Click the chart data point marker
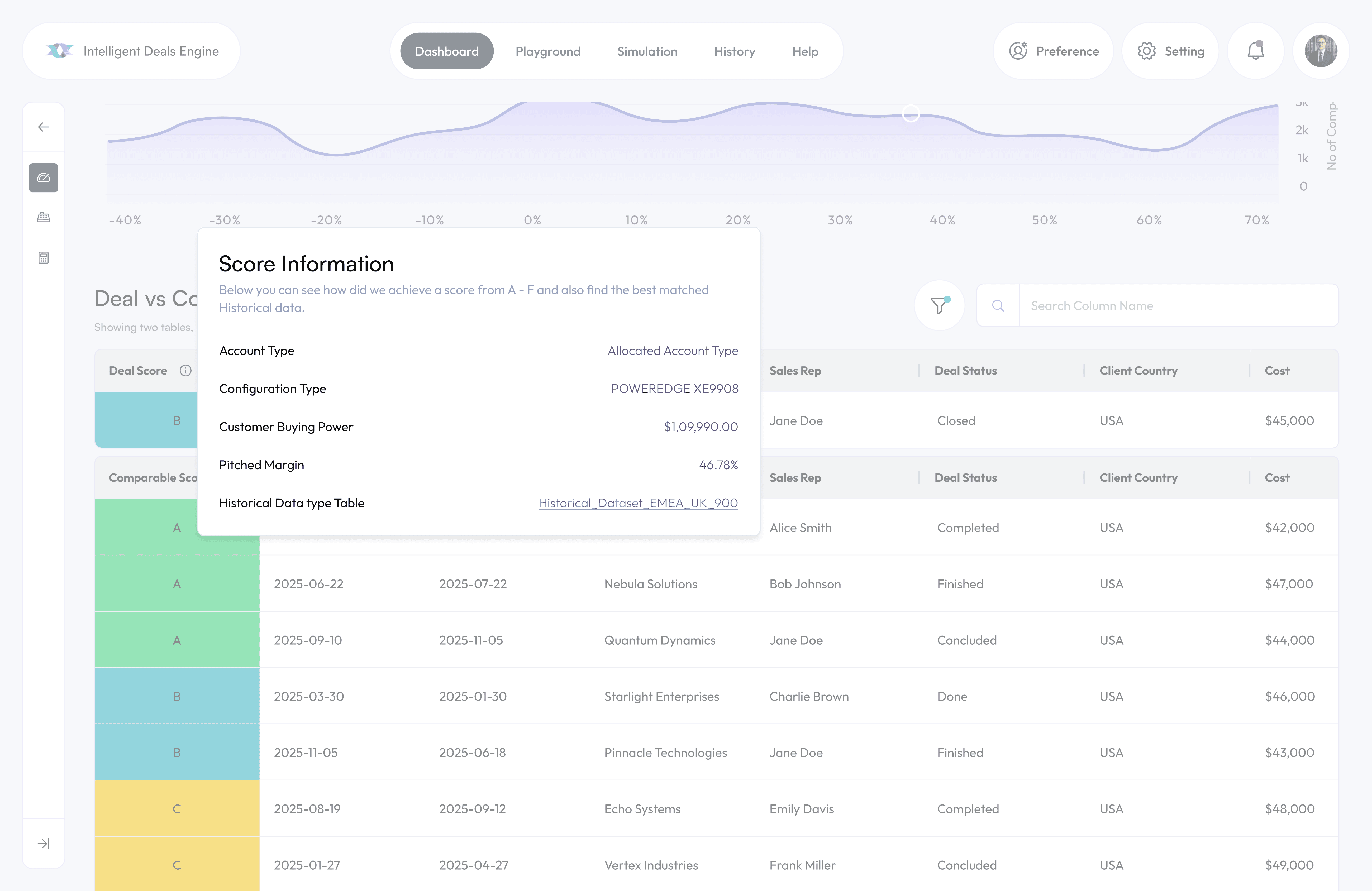Image resolution: width=1372 pixels, height=891 pixels. point(910,113)
